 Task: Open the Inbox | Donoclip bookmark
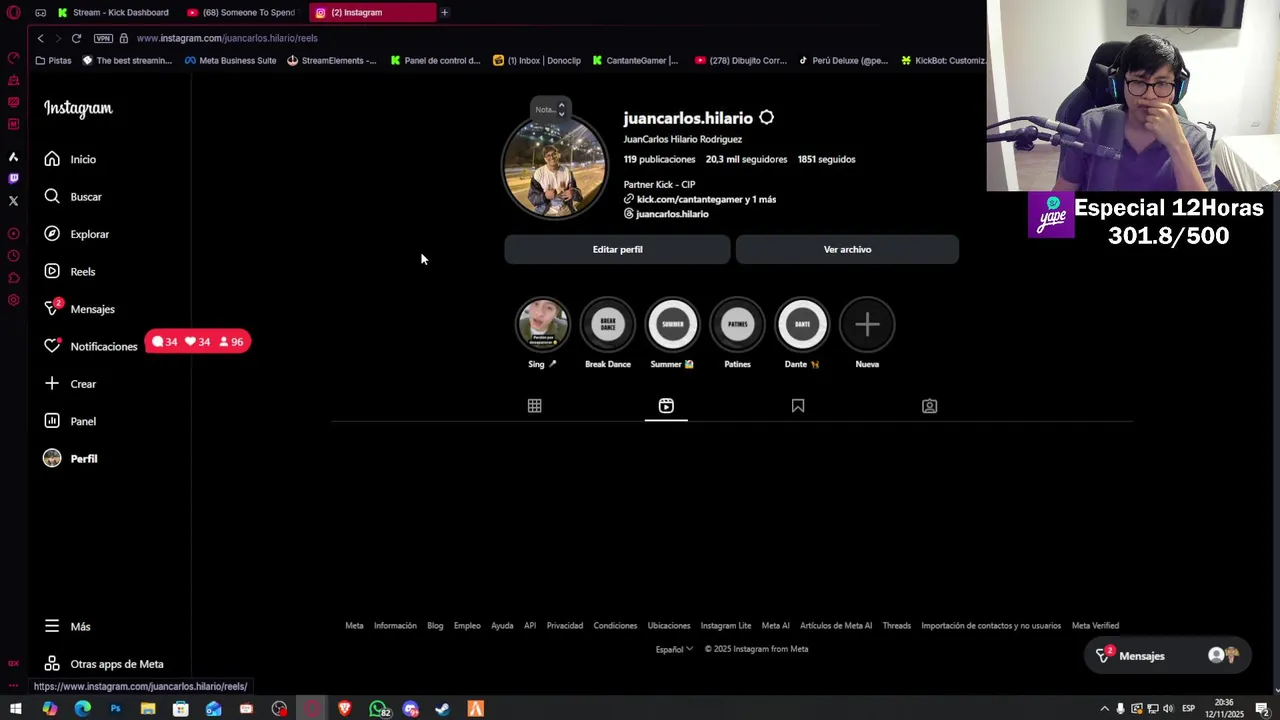[x=537, y=60]
